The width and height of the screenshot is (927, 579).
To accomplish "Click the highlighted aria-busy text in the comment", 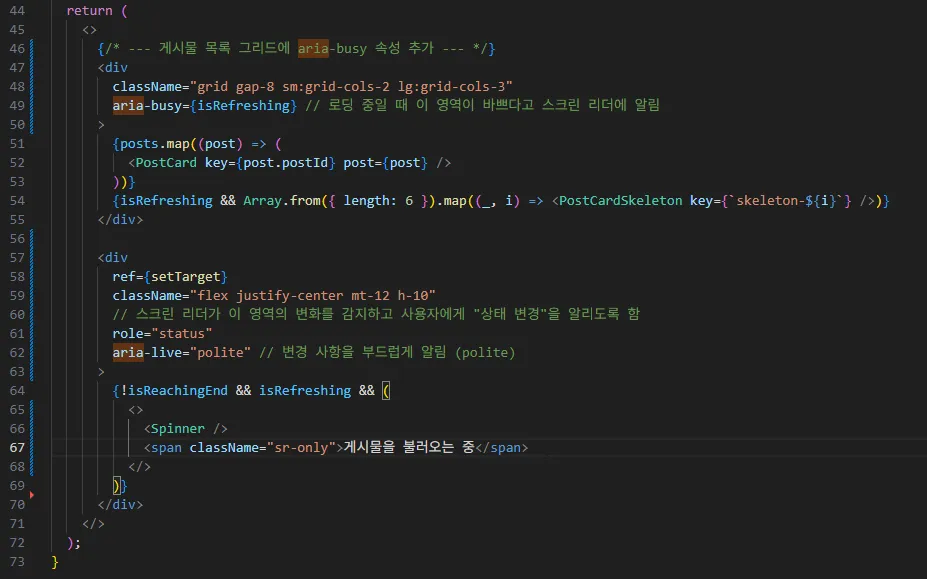I will coord(312,48).
